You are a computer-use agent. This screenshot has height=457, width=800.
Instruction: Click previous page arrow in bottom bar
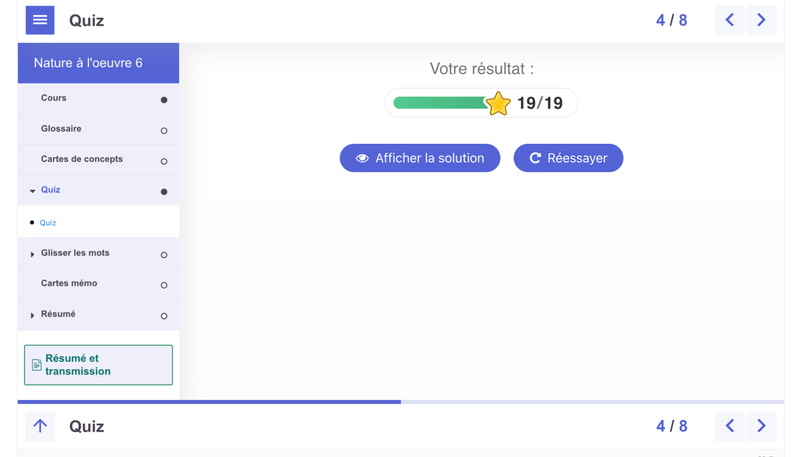coord(729,426)
